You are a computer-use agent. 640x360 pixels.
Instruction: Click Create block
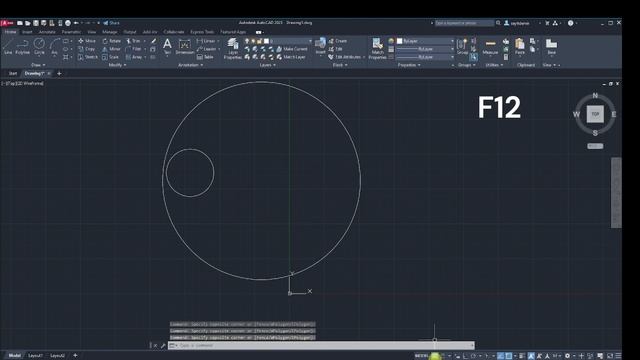(338, 41)
